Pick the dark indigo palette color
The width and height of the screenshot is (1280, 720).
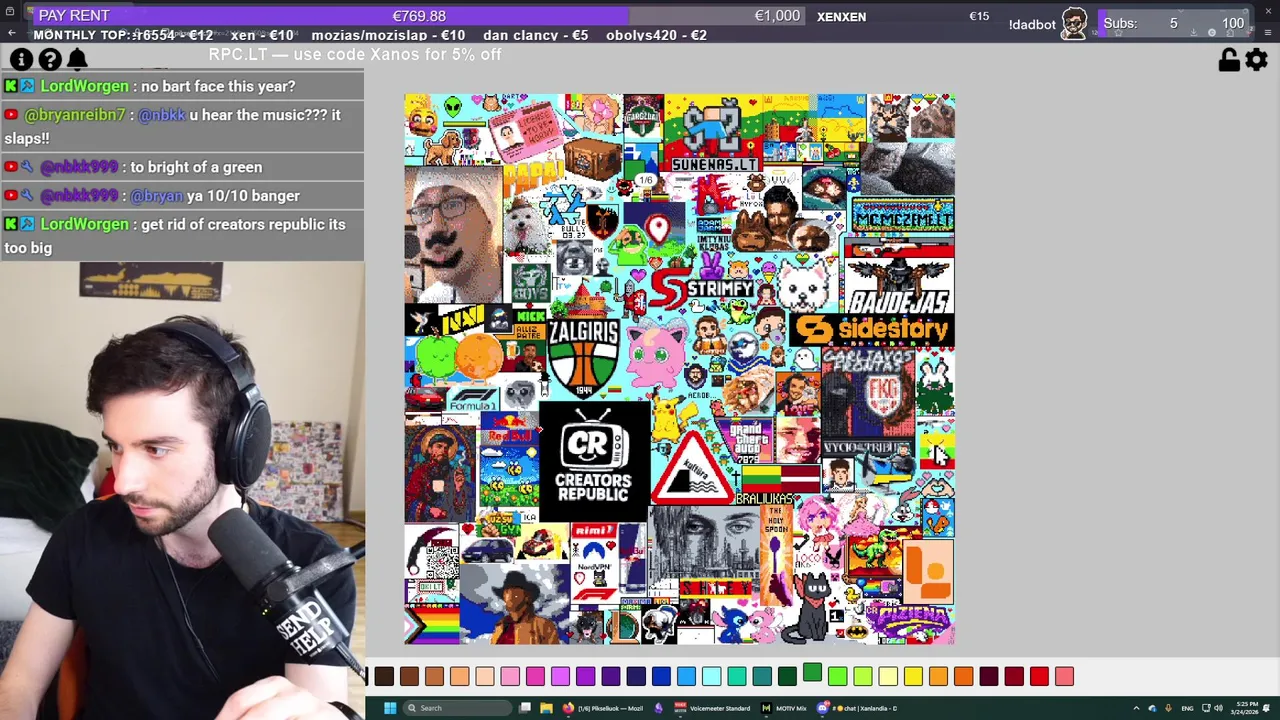pyautogui.click(x=611, y=677)
